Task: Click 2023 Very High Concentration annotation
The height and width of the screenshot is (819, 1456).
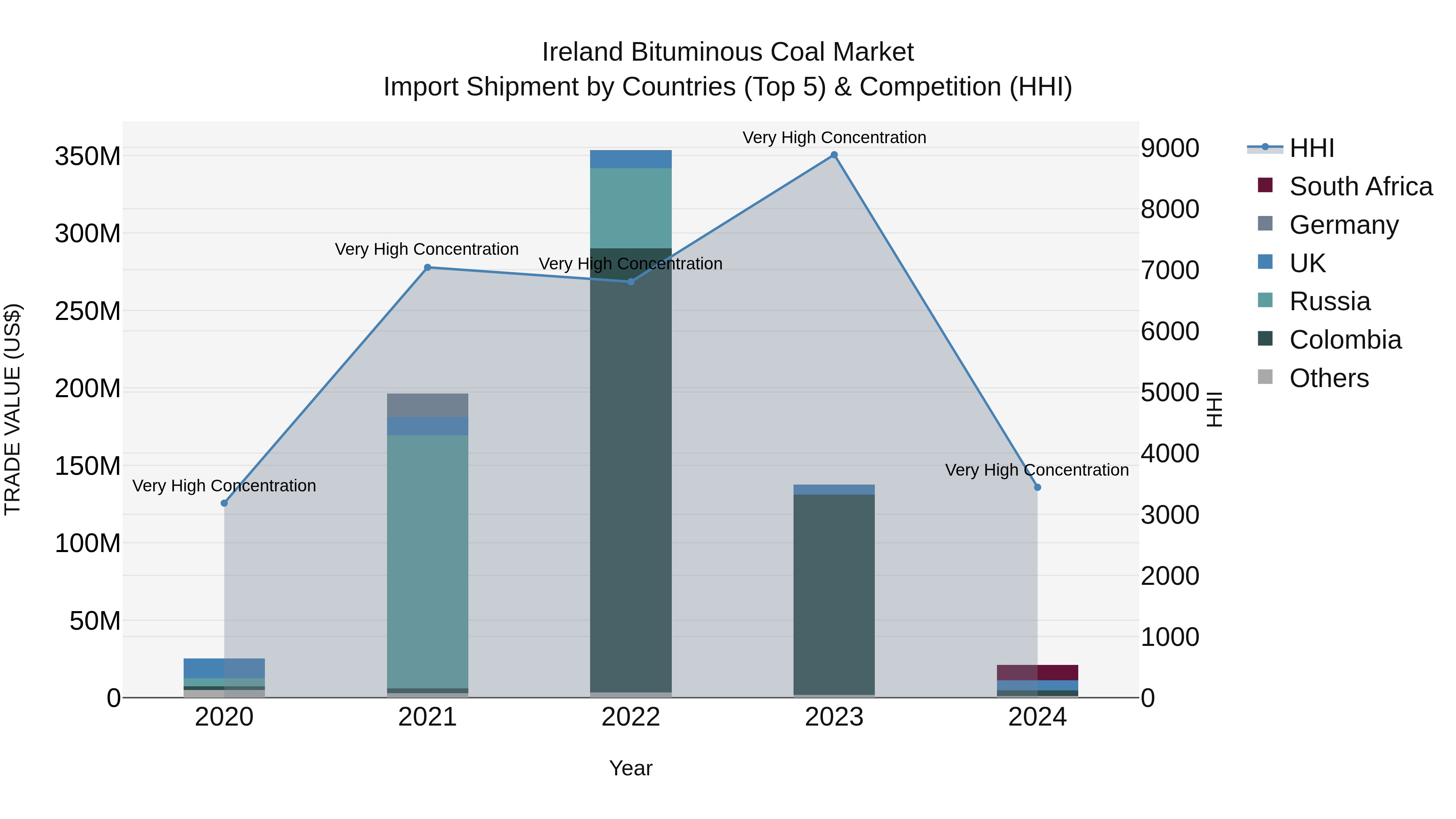Action: [x=834, y=138]
